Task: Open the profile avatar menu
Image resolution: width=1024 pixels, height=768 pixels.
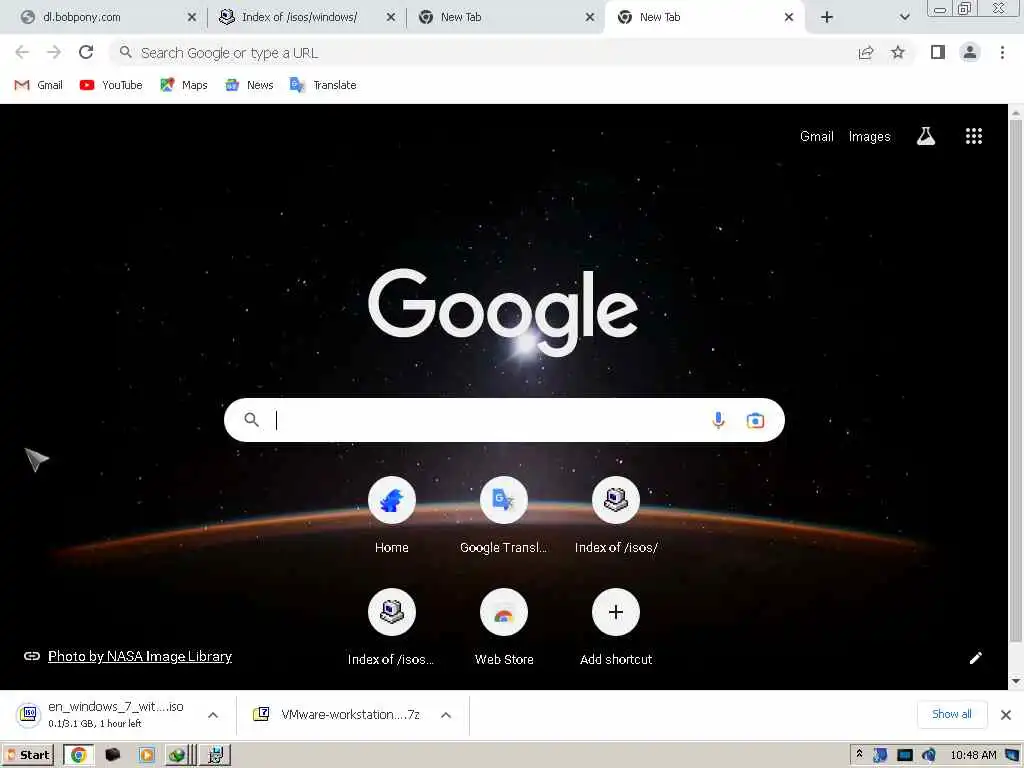Action: (970, 52)
